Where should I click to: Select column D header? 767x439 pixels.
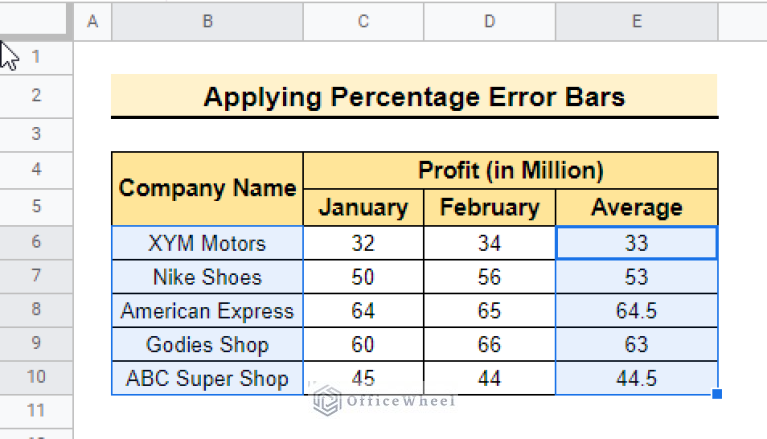489,22
